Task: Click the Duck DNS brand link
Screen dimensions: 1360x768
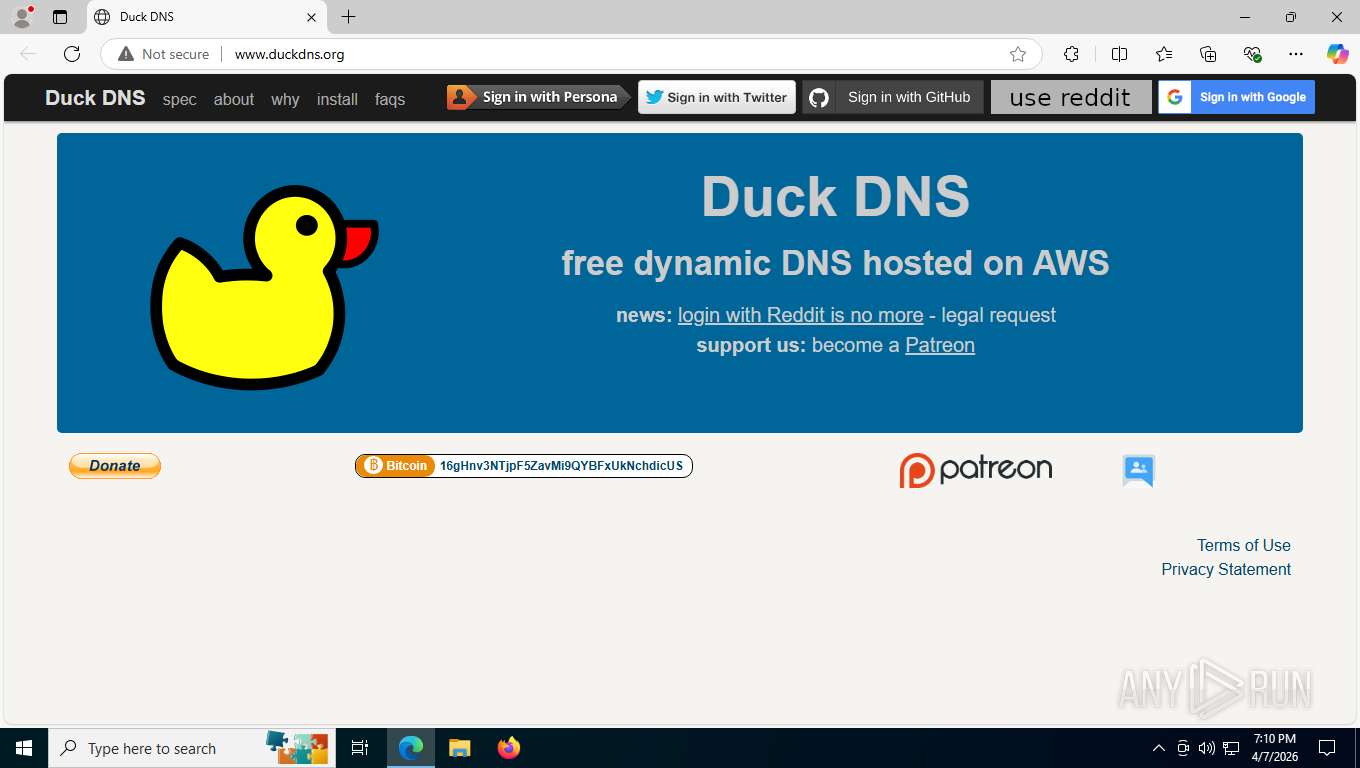Action: [95, 98]
